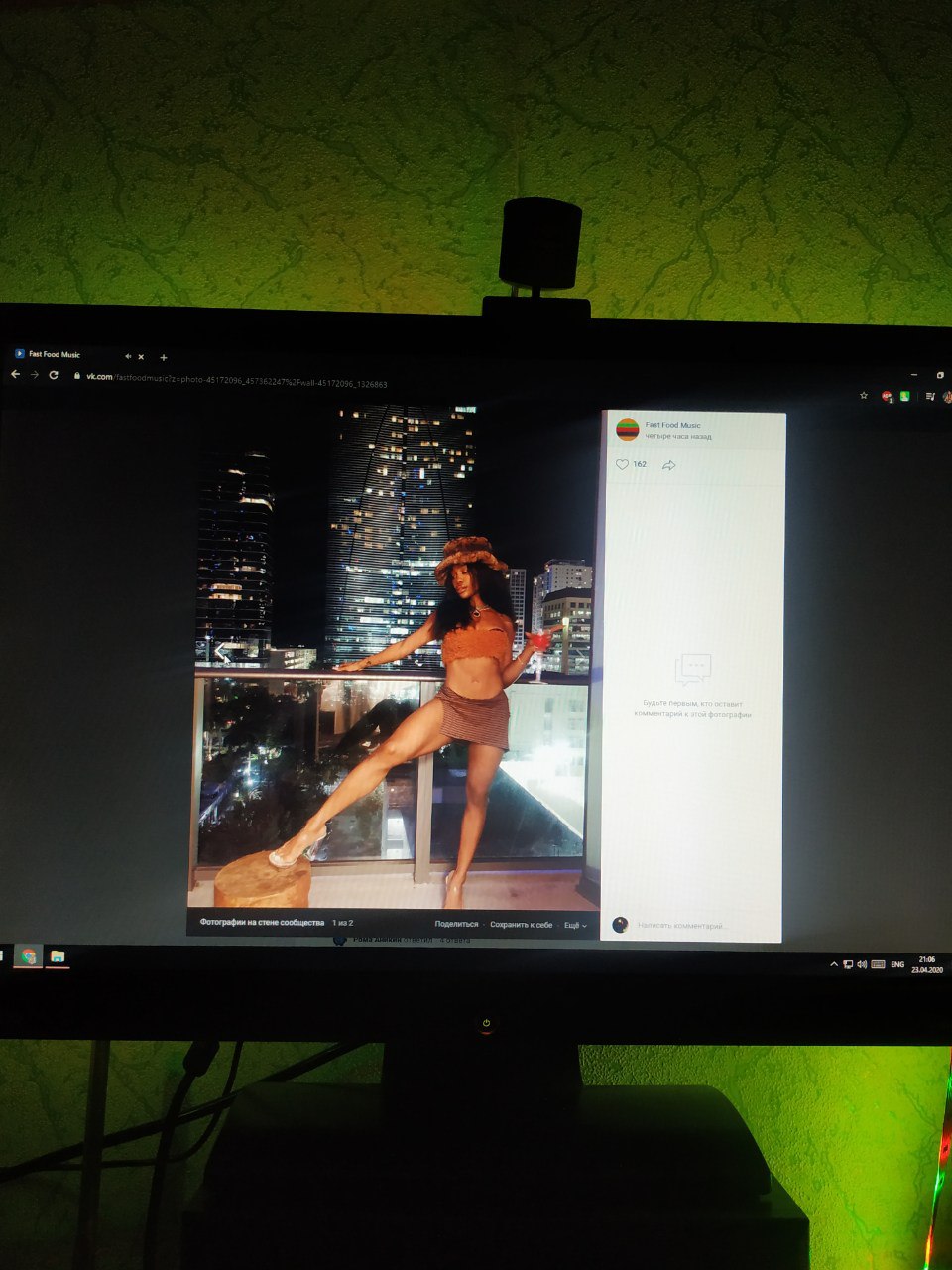Go back in the browser

coord(15,375)
